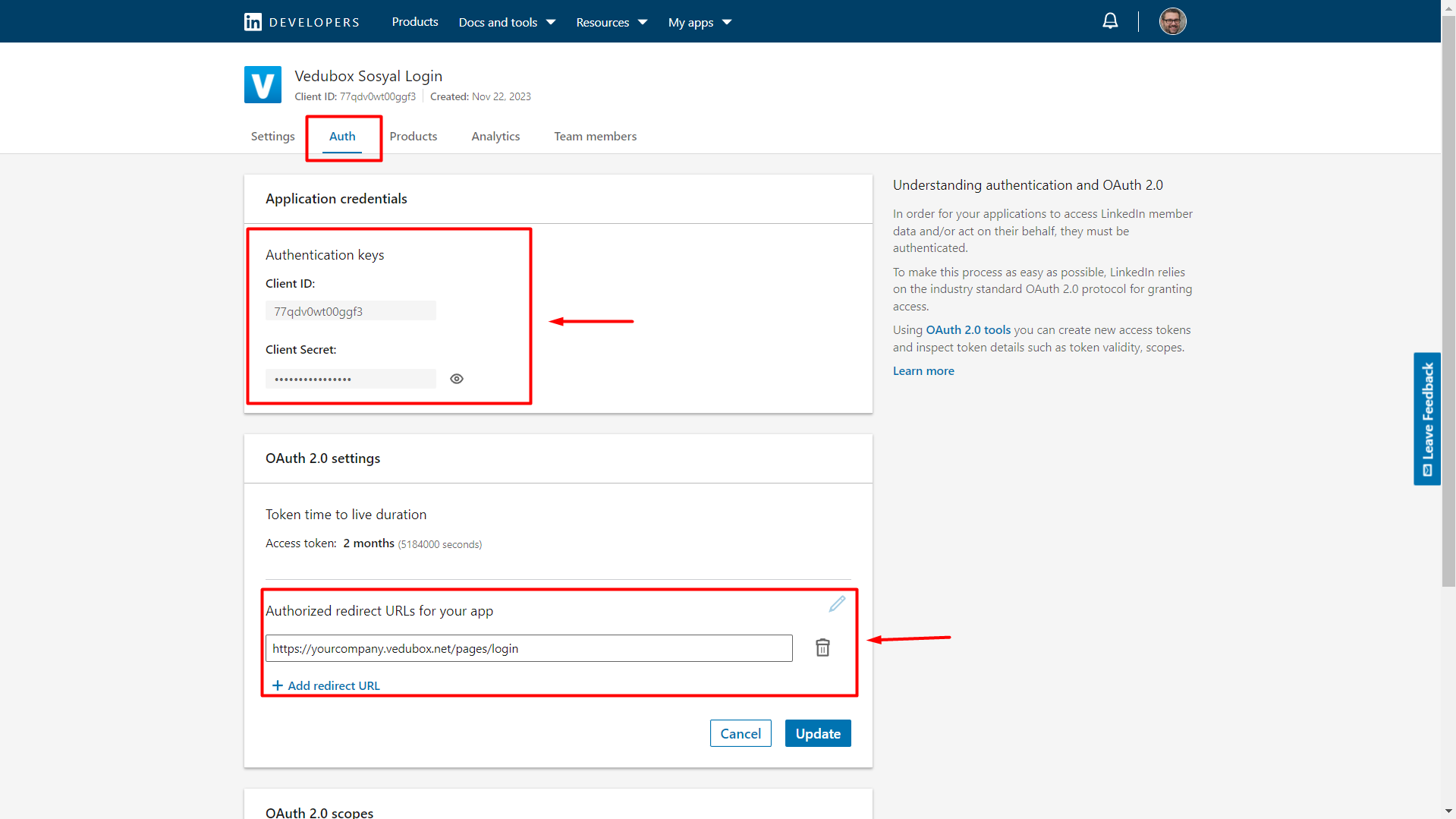Screen dimensions: 1456x819
Task: Edit the authorized redirect URLs with the pencil icon
Action: point(837,604)
